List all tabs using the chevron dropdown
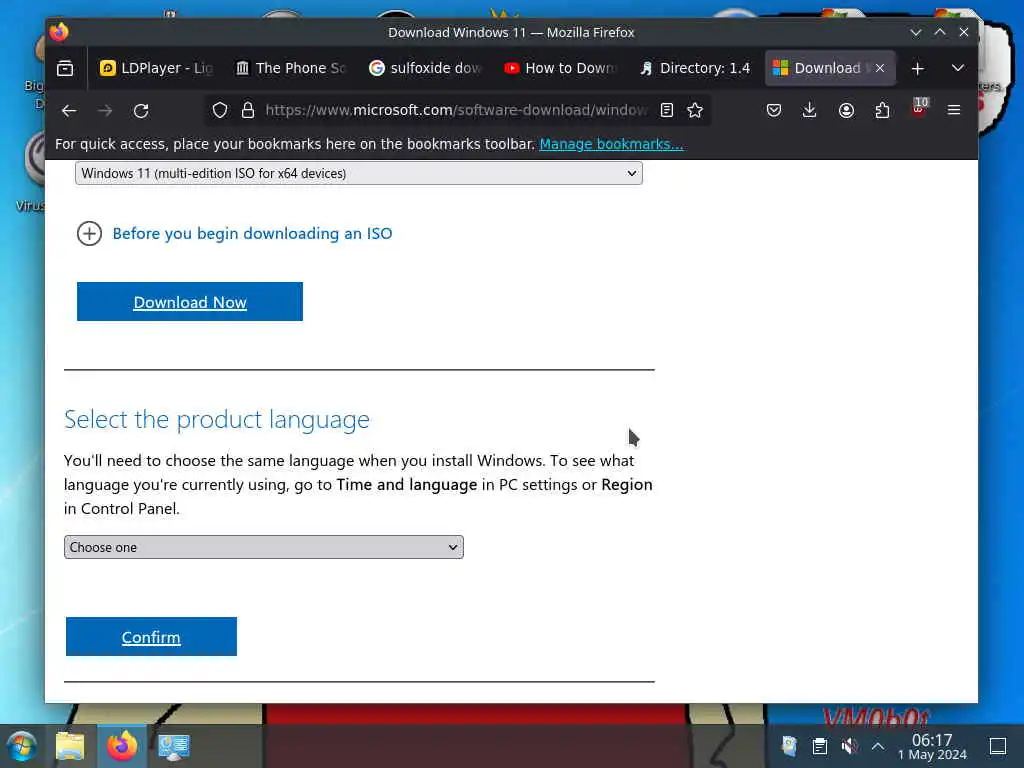This screenshot has height=768, width=1024. (x=957, y=68)
